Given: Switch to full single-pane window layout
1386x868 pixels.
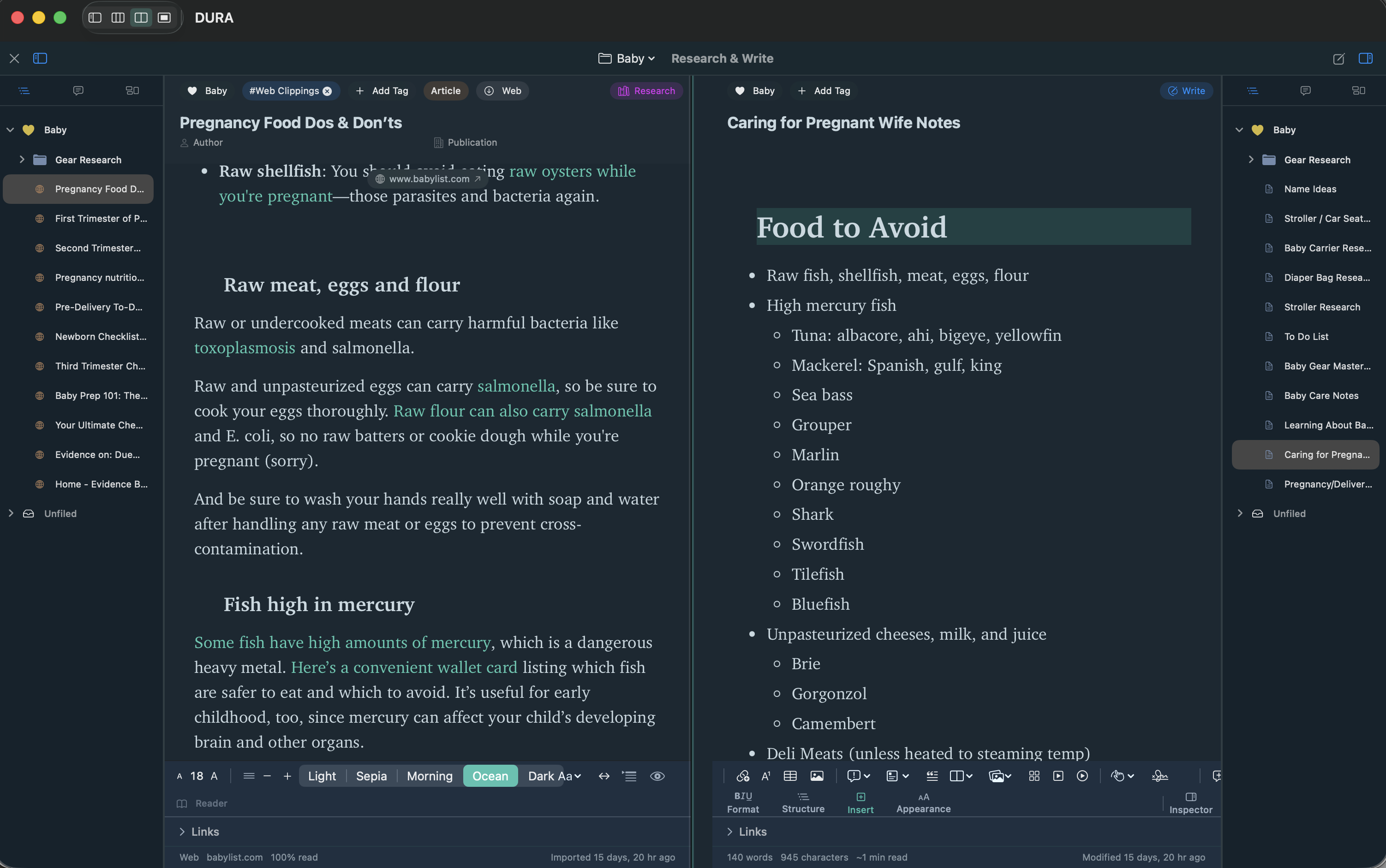Looking at the screenshot, I should [164, 18].
